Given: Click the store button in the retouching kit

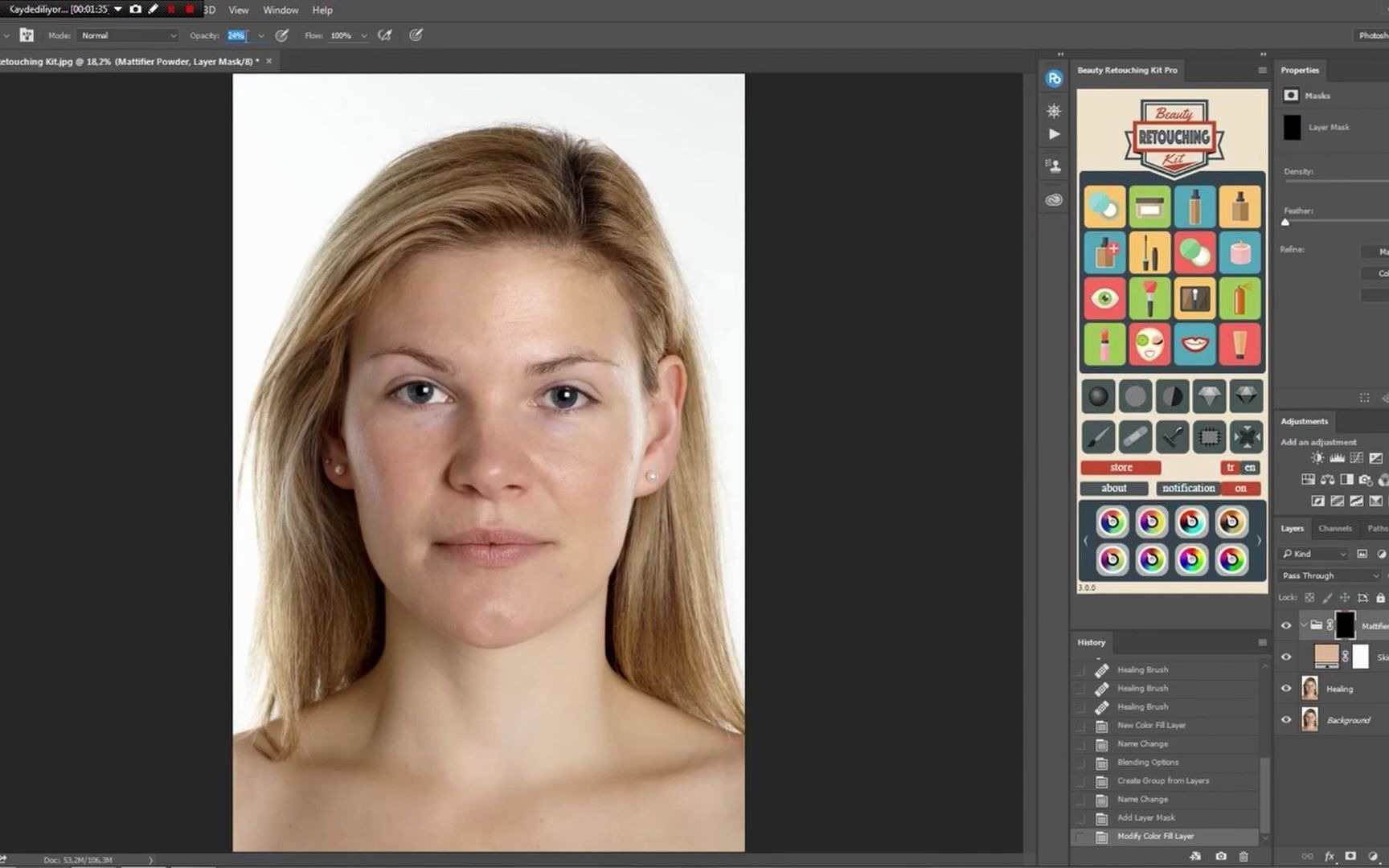Looking at the screenshot, I should (1120, 467).
